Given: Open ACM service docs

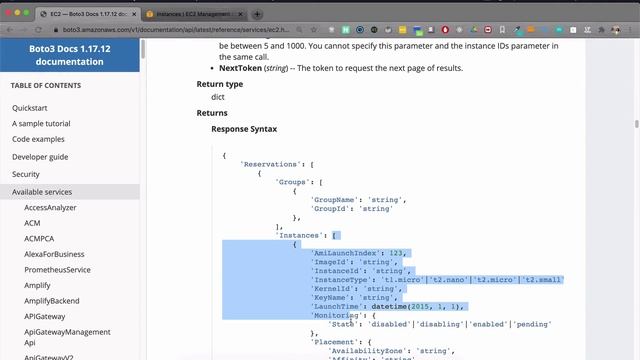Looking at the screenshot, I should (32, 223).
